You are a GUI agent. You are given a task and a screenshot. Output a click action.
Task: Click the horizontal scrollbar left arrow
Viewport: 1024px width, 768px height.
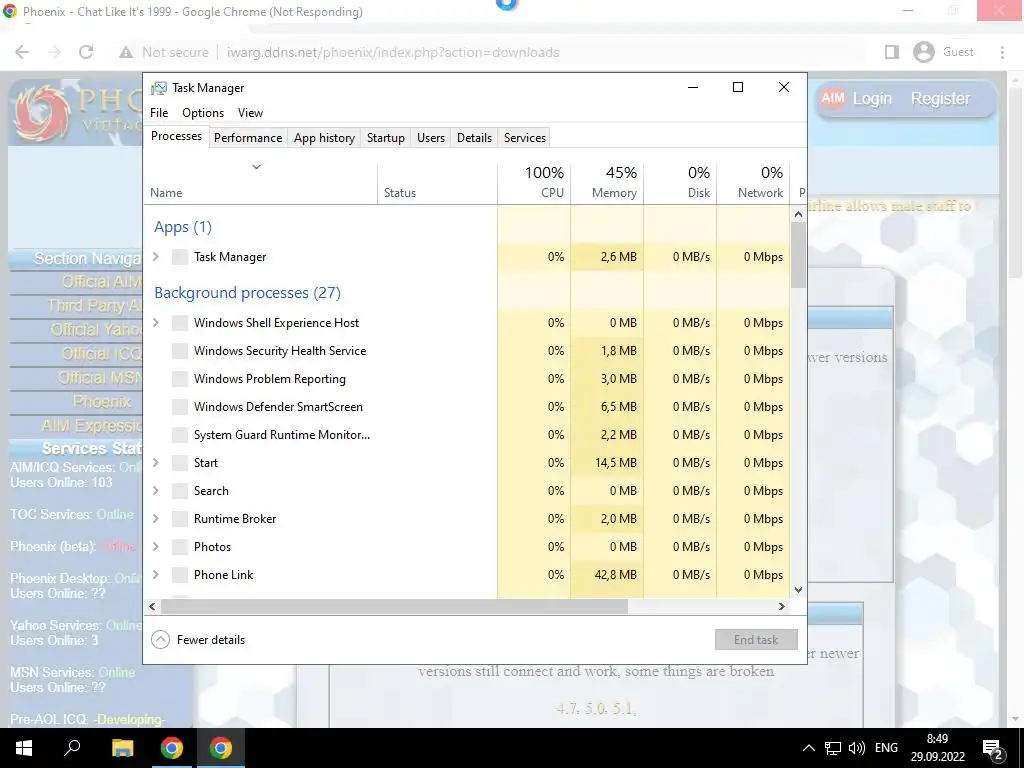coord(152,607)
